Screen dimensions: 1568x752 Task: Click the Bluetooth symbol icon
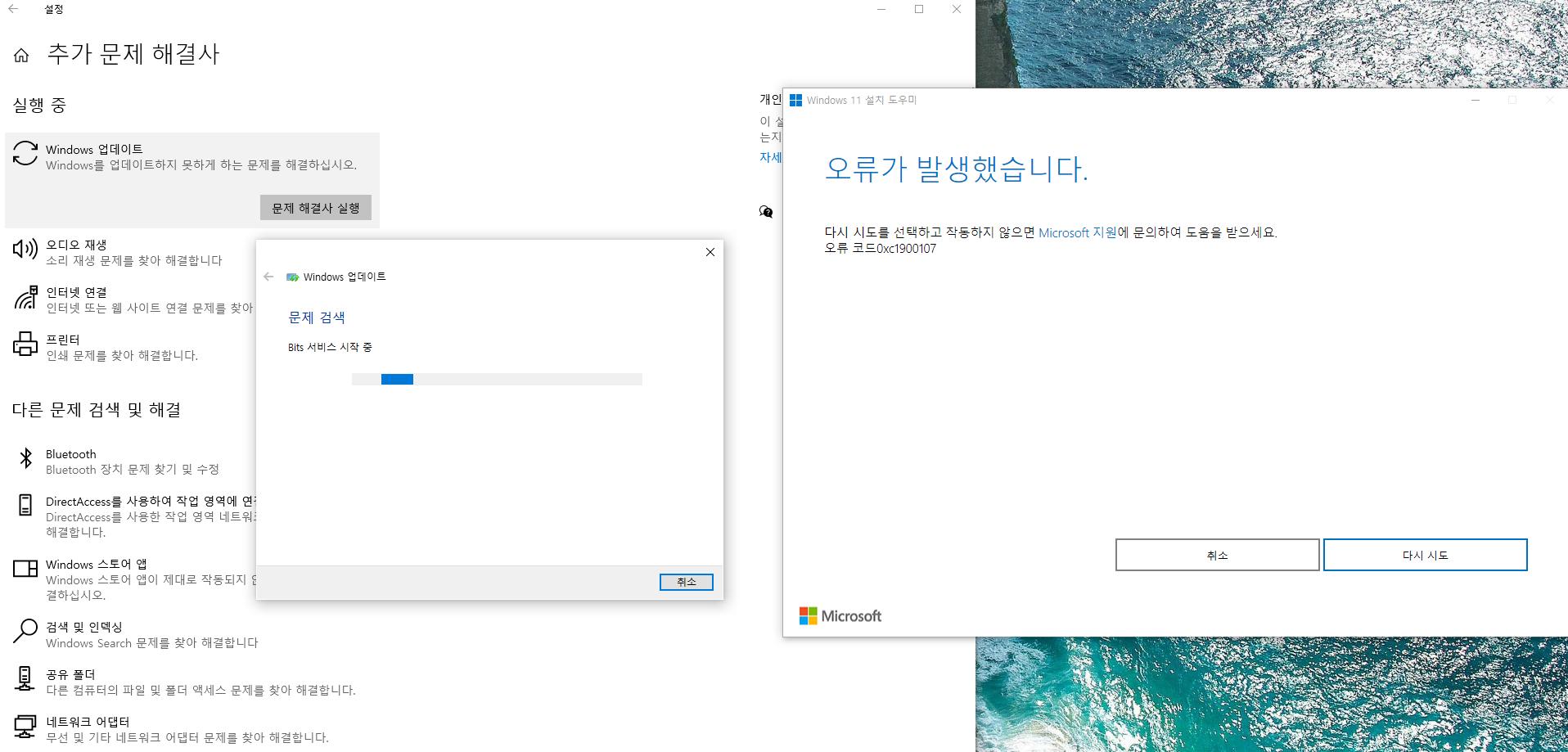coord(25,458)
